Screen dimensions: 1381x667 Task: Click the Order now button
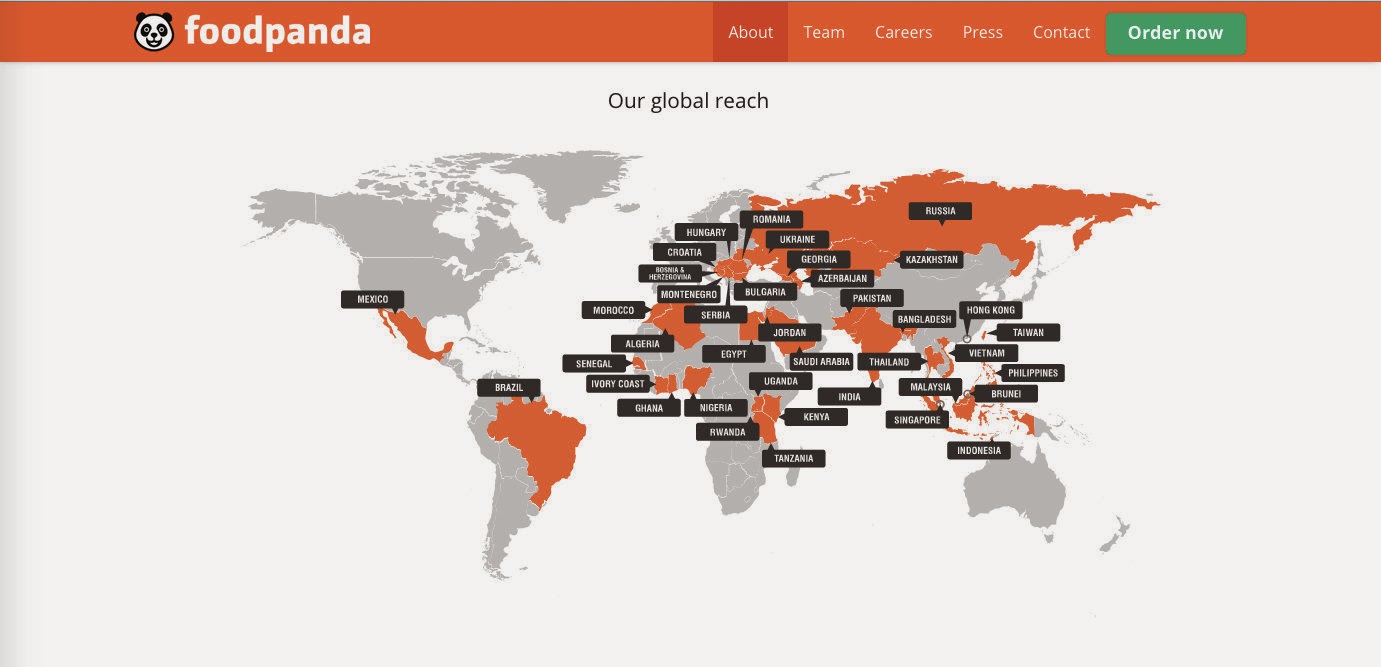click(x=1175, y=32)
